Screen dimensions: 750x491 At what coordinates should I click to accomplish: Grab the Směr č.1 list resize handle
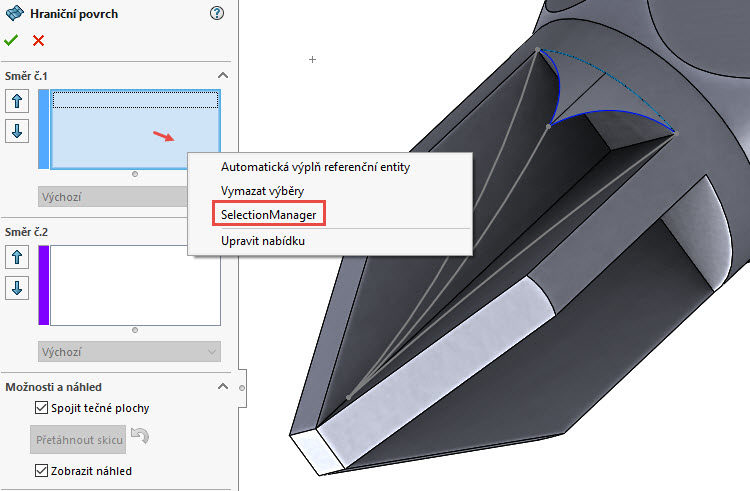coord(135,175)
